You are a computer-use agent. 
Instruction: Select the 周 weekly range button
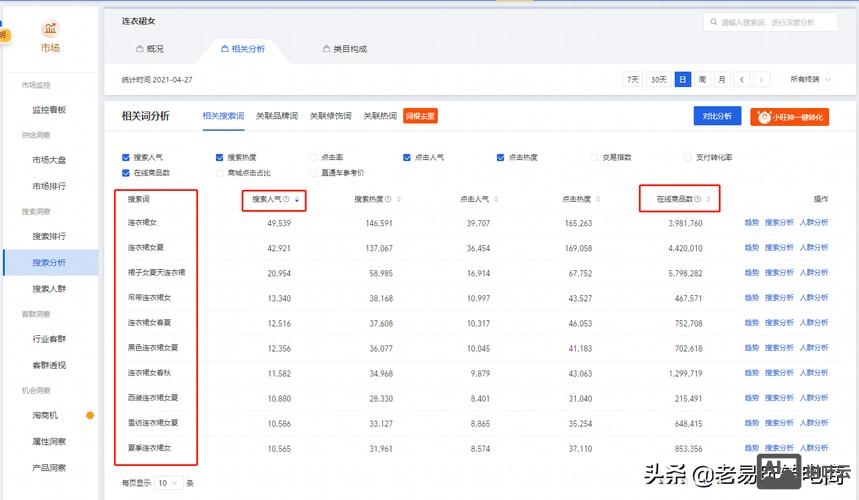click(x=702, y=80)
